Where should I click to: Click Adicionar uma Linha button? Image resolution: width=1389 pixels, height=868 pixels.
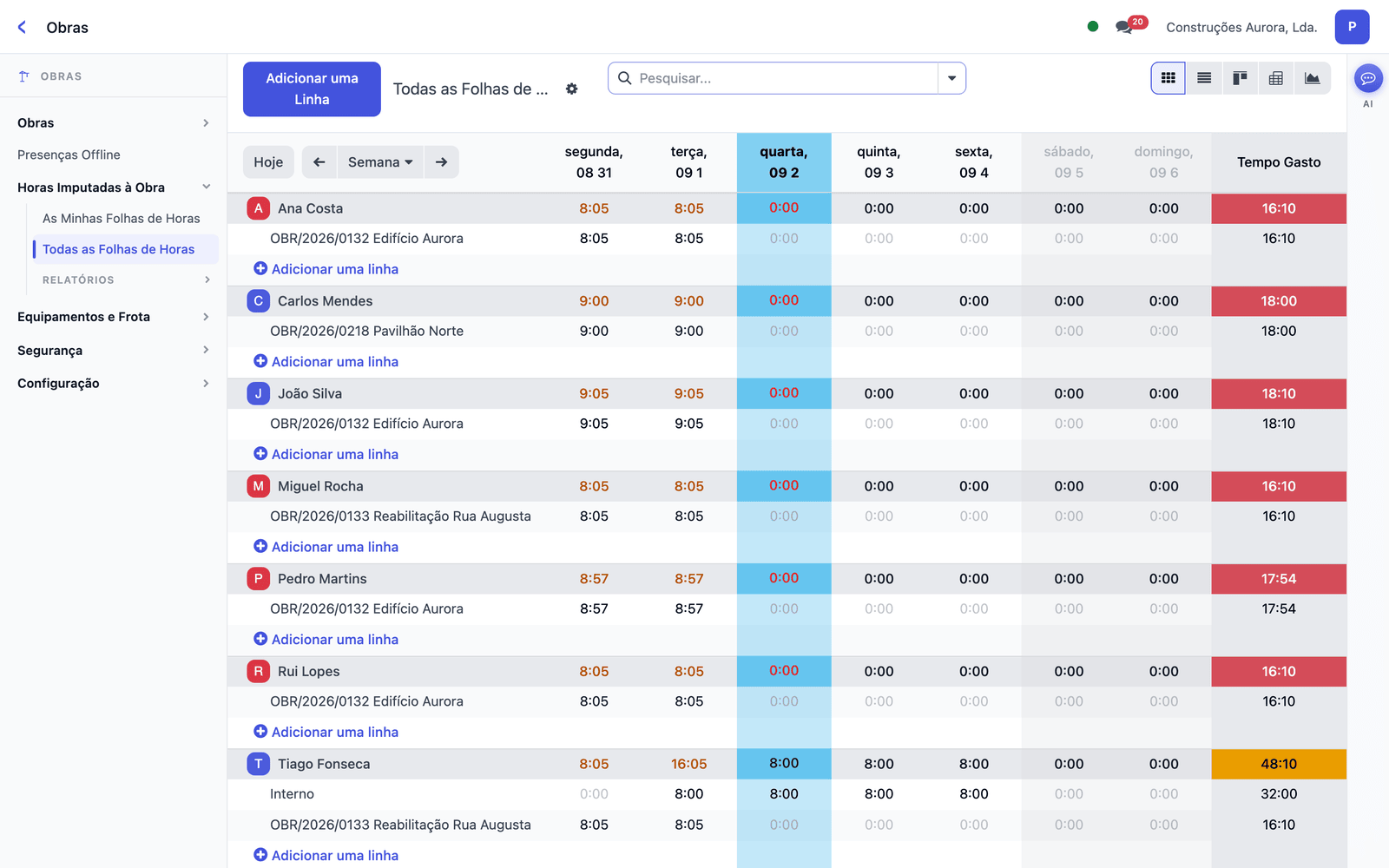[312, 89]
